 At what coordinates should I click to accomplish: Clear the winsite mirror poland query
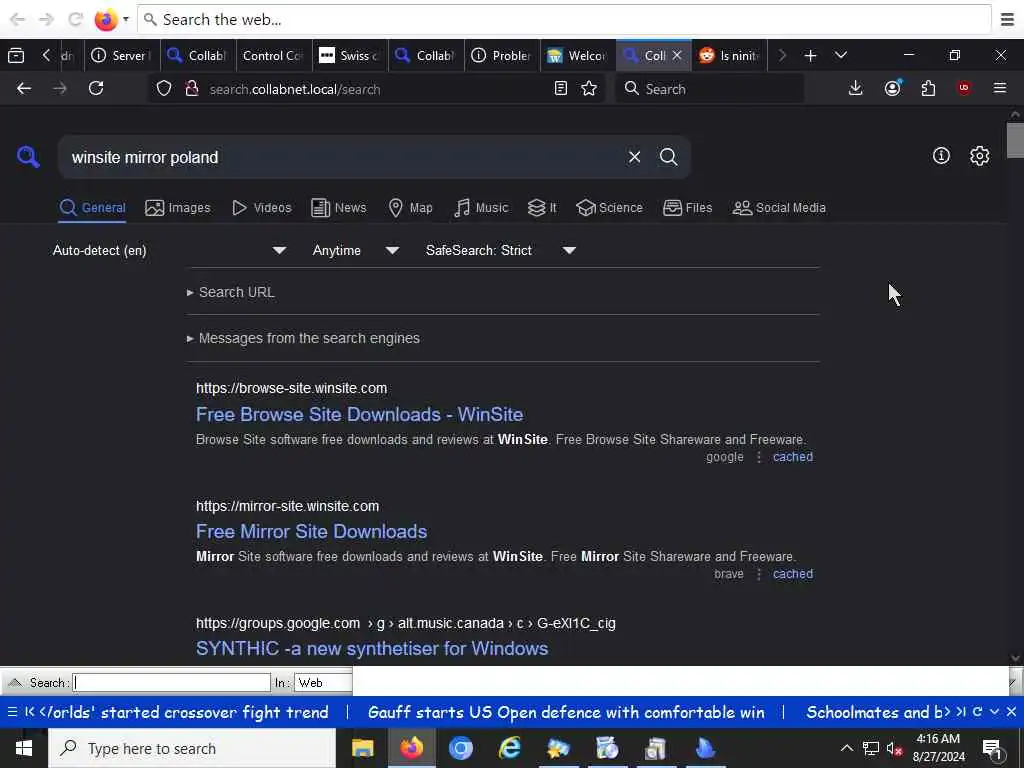(634, 157)
